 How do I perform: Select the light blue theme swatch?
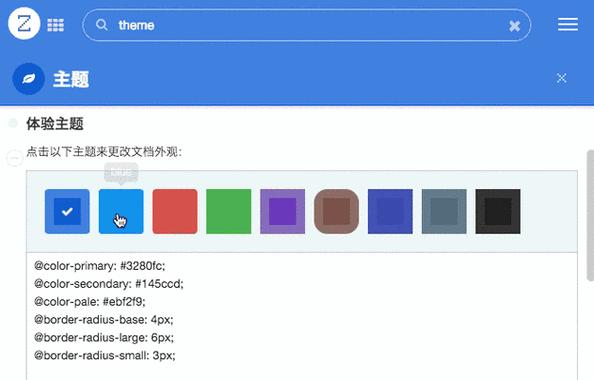point(121,211)
